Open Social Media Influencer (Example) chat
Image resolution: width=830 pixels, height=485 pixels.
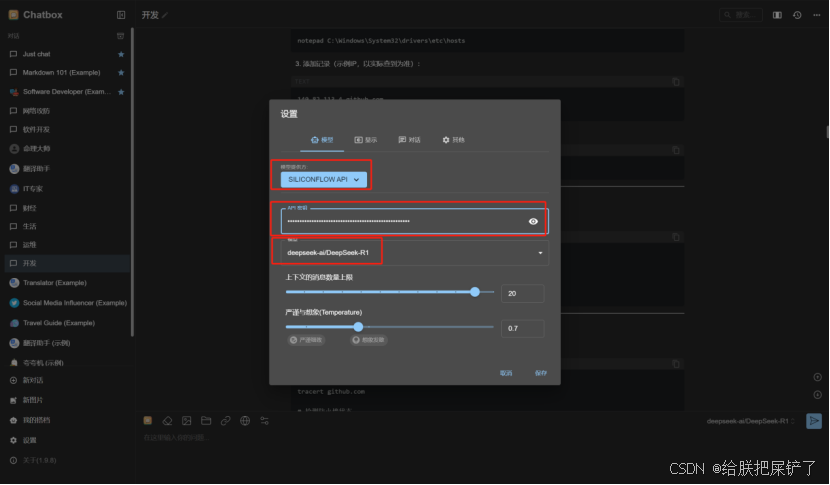(67, 303)
